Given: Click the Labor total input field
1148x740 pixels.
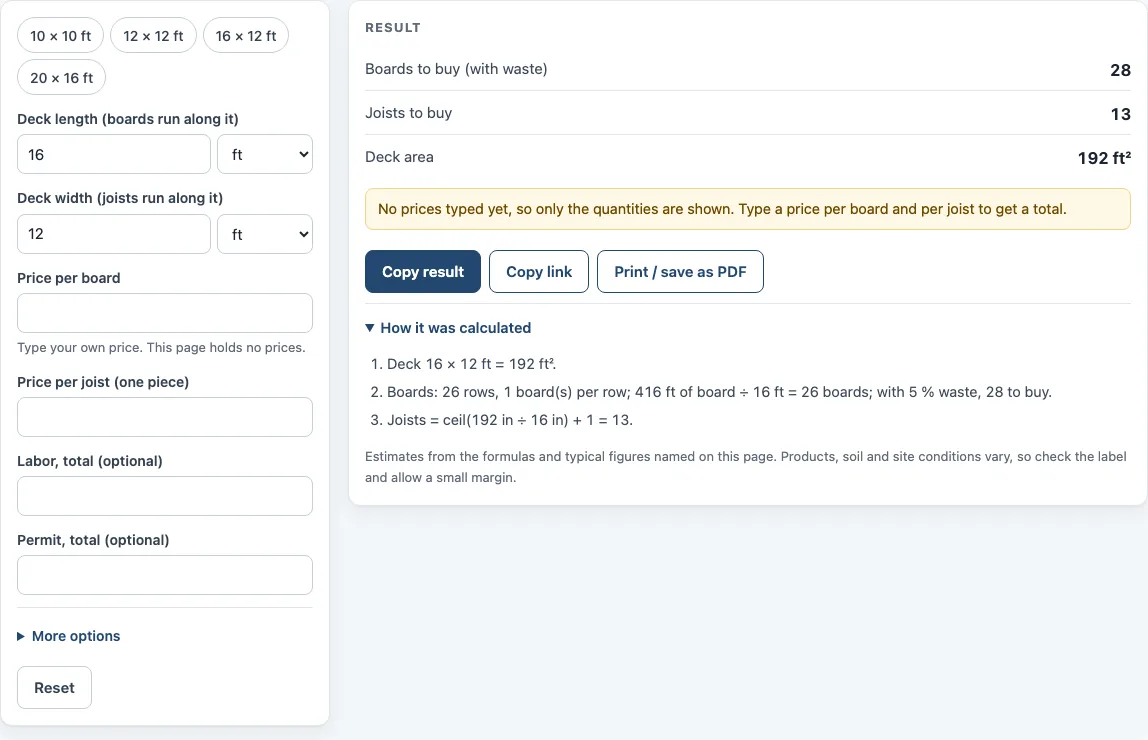Looking at the screenshot, I should (165, 496).
